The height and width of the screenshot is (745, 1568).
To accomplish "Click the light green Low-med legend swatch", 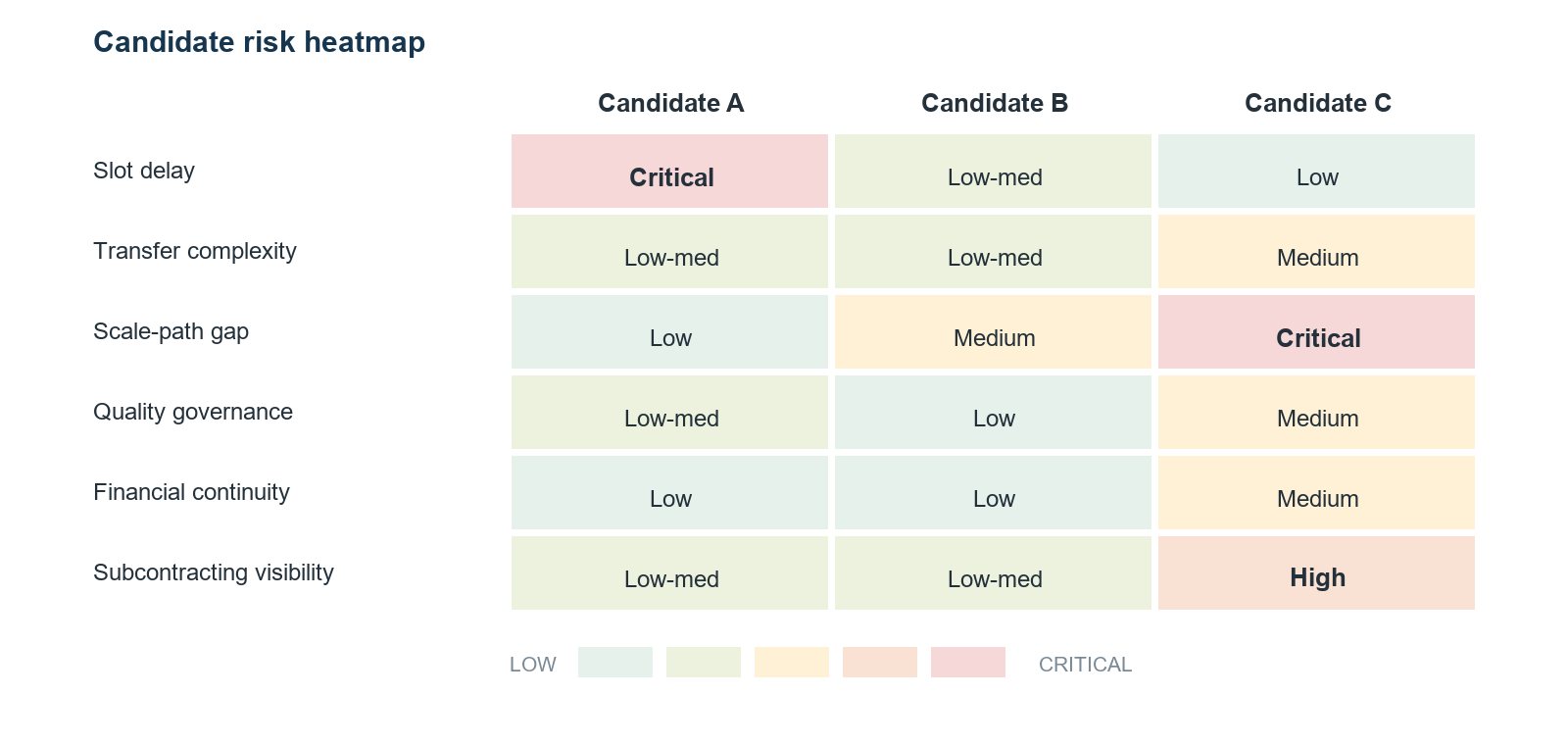I will coord(704,662).
